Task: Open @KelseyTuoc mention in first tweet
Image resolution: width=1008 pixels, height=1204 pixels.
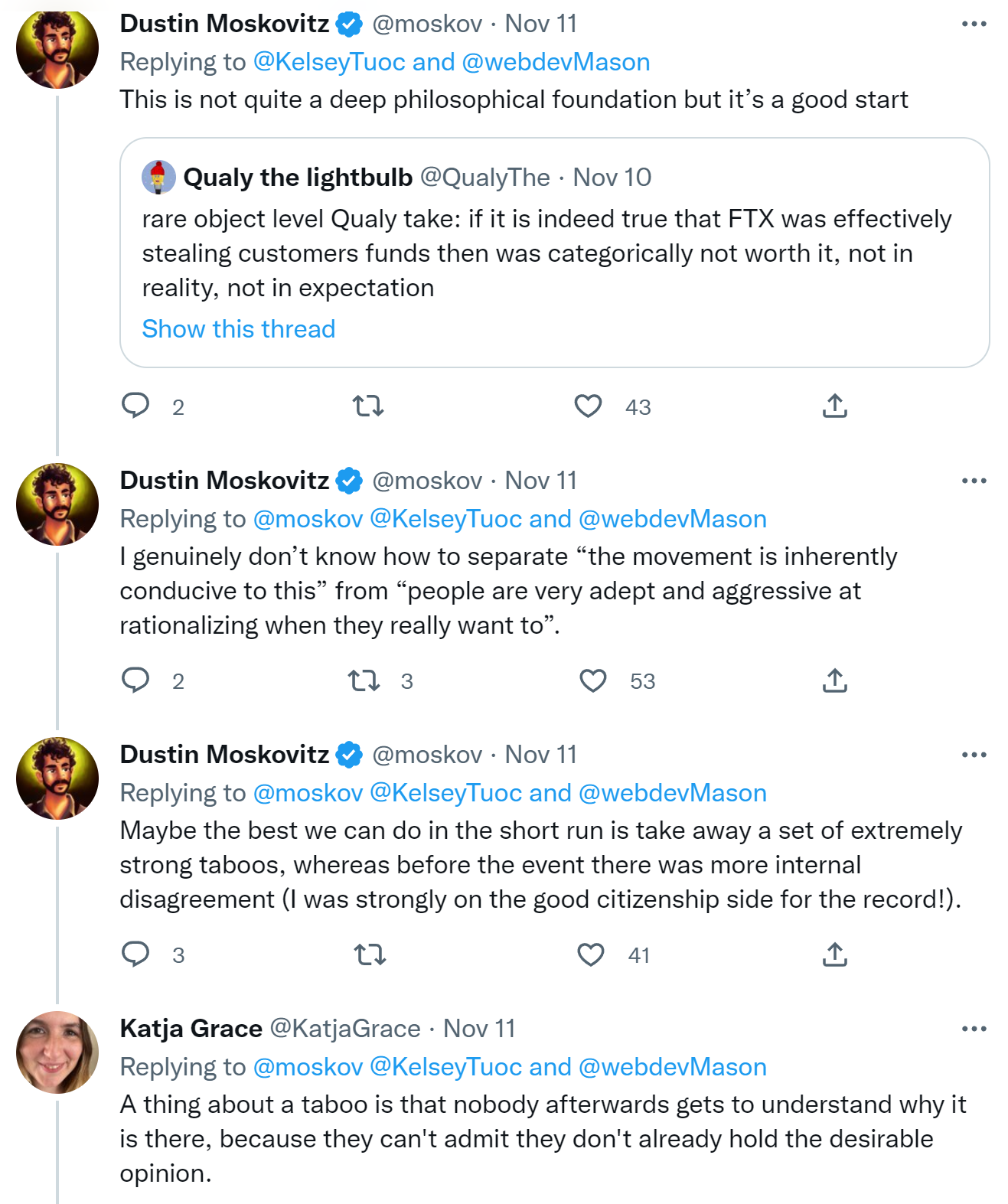Action: 329,62
